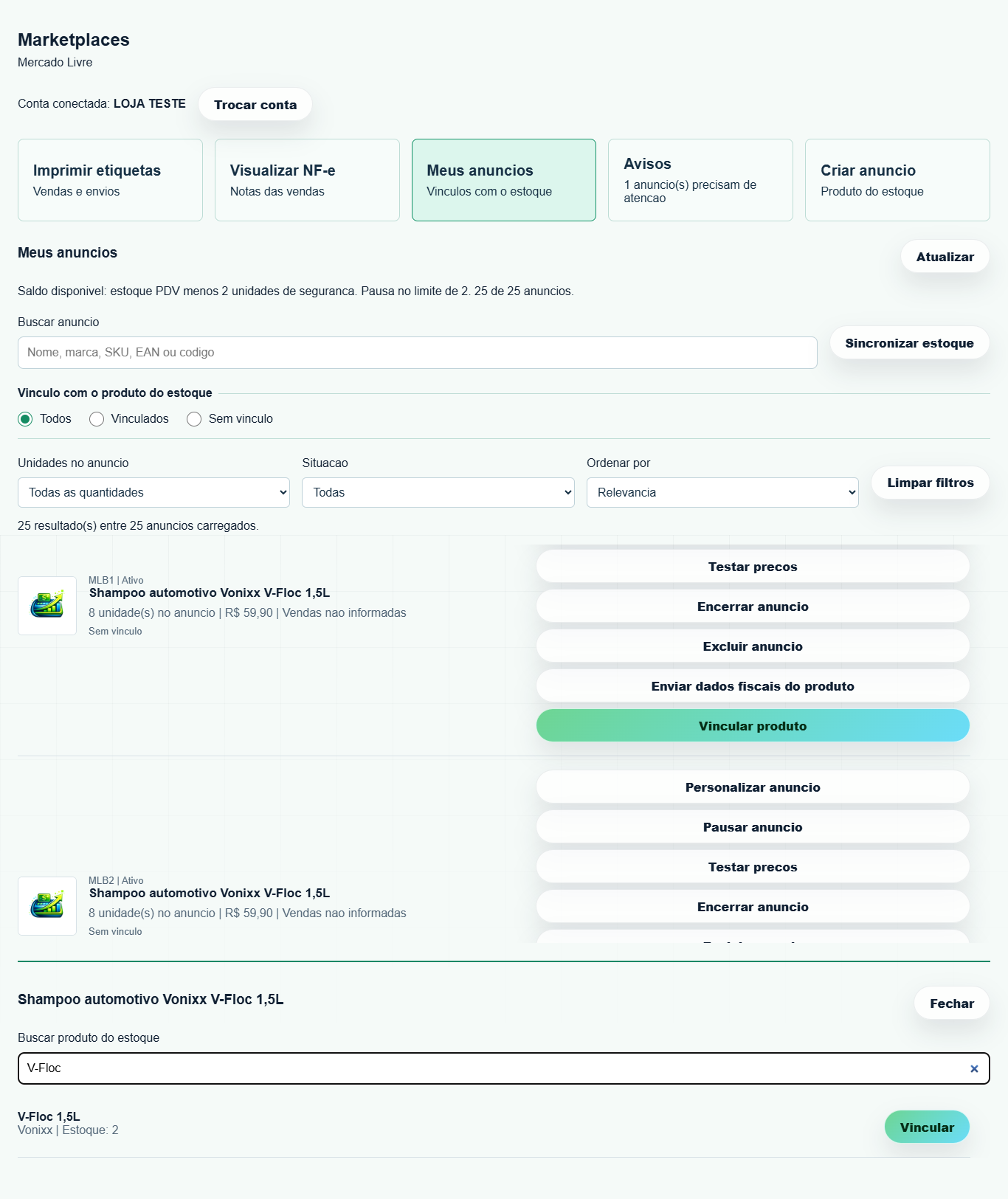Click Limpar filtros
1008x1199 pixels.
[931, 483]
